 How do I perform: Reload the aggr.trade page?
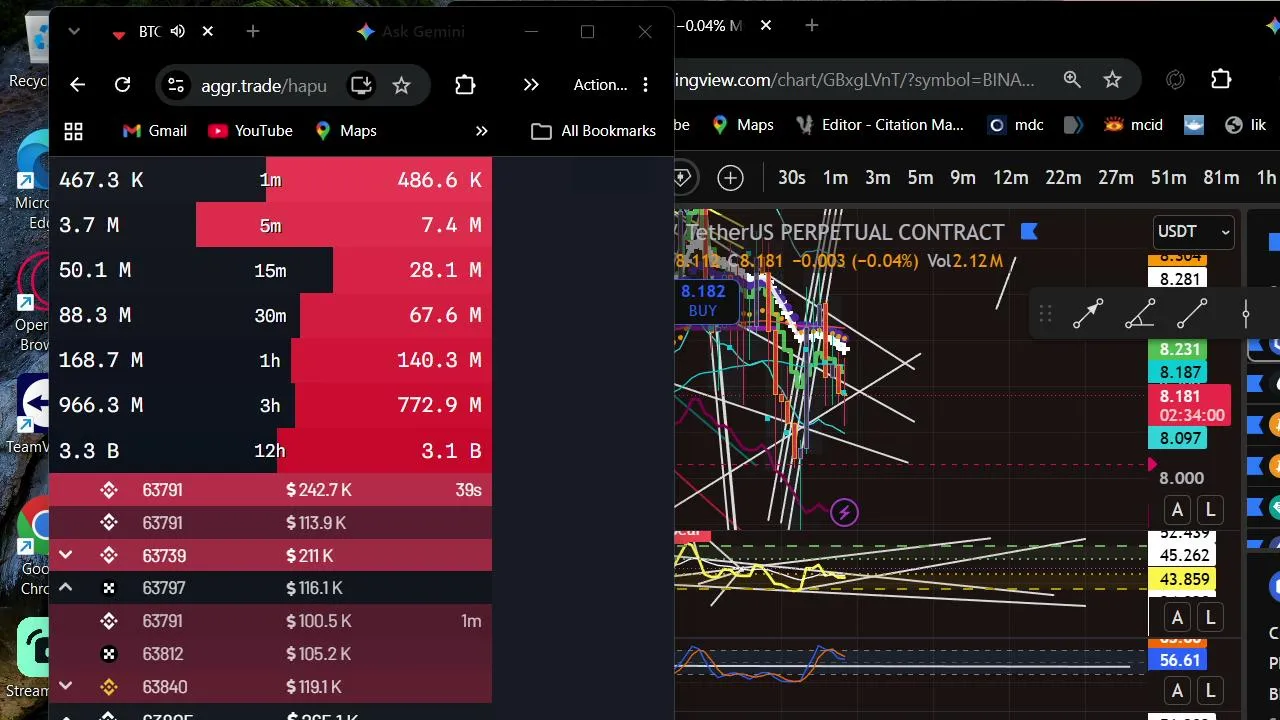tap(122, 85)
